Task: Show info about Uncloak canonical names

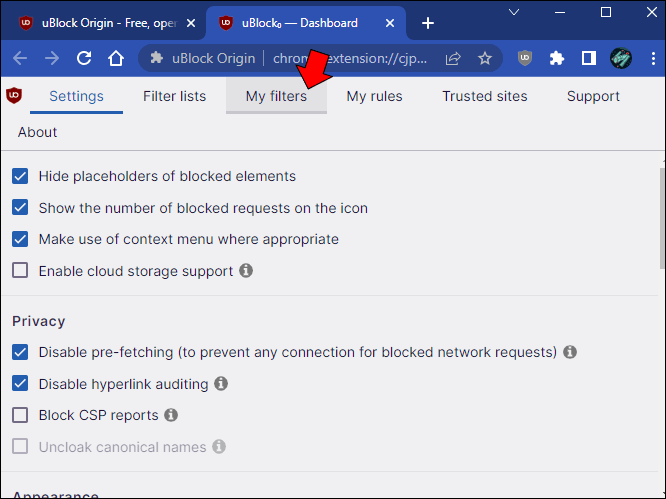Action: point(219,446)
